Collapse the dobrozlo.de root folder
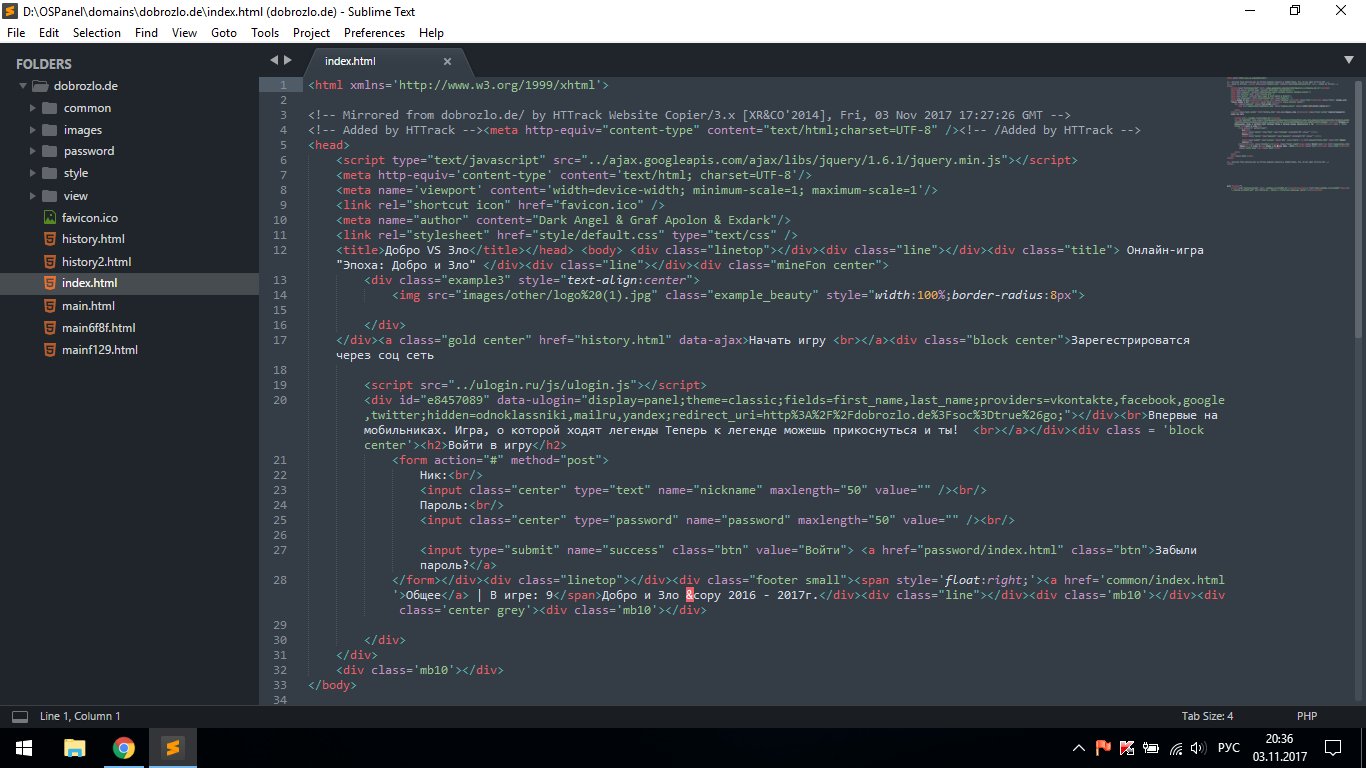 click(23, 86)
